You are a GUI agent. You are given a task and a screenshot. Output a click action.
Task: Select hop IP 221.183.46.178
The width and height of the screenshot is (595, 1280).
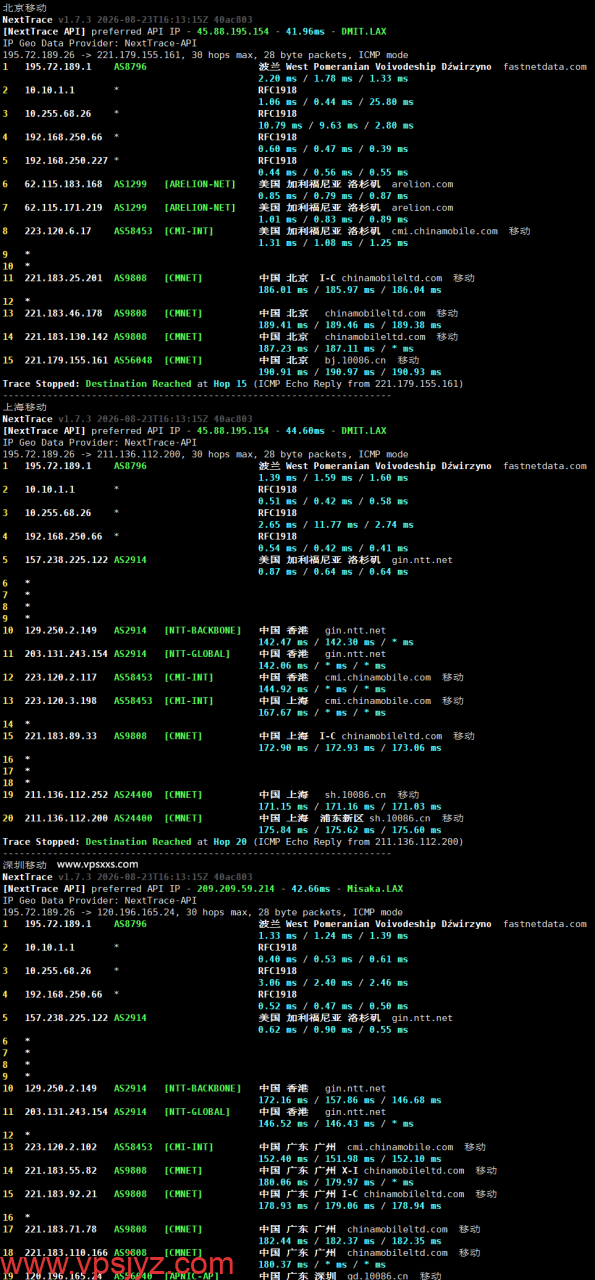click(x=63, y=313)
